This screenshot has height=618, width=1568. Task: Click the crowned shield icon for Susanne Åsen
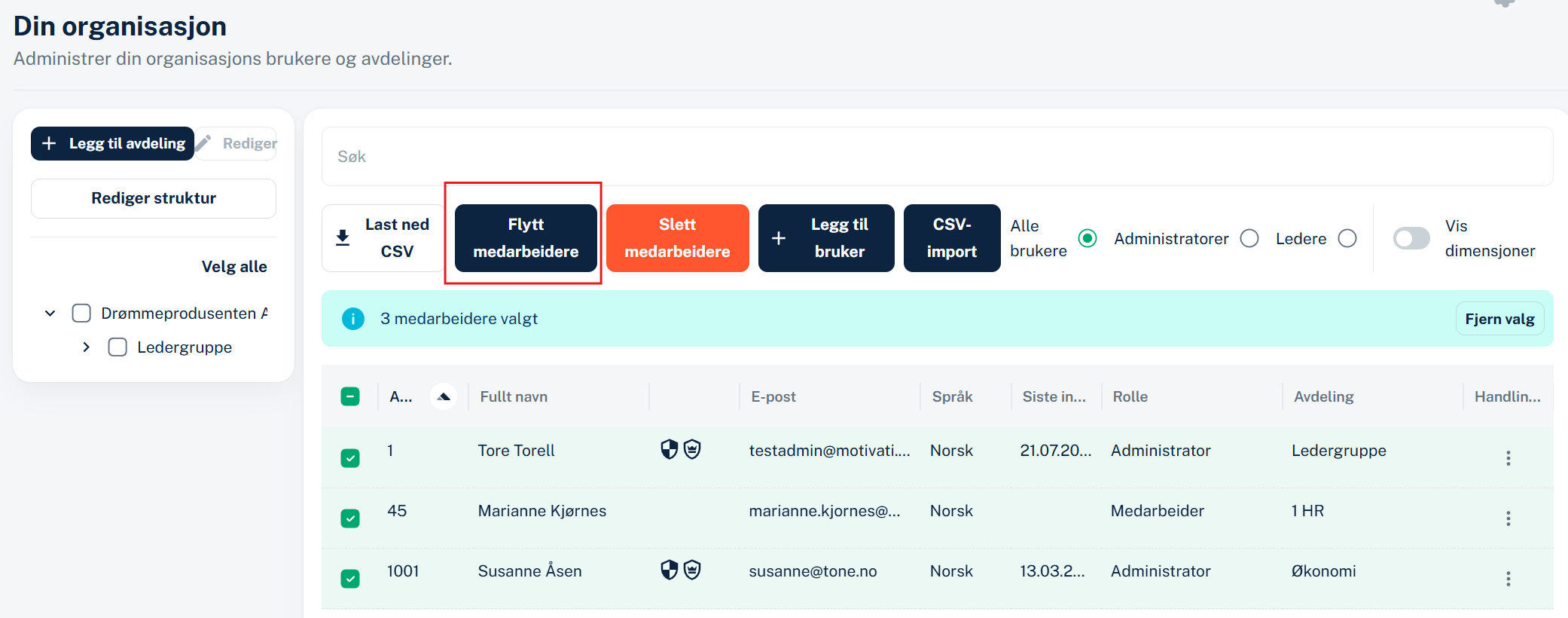point(692,570)
